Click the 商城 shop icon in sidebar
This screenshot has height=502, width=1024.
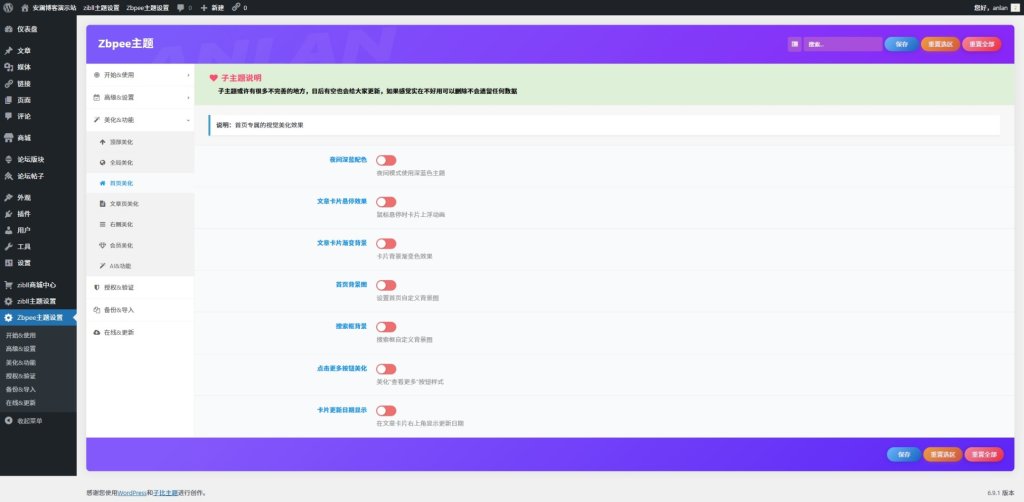click(9, 137)
